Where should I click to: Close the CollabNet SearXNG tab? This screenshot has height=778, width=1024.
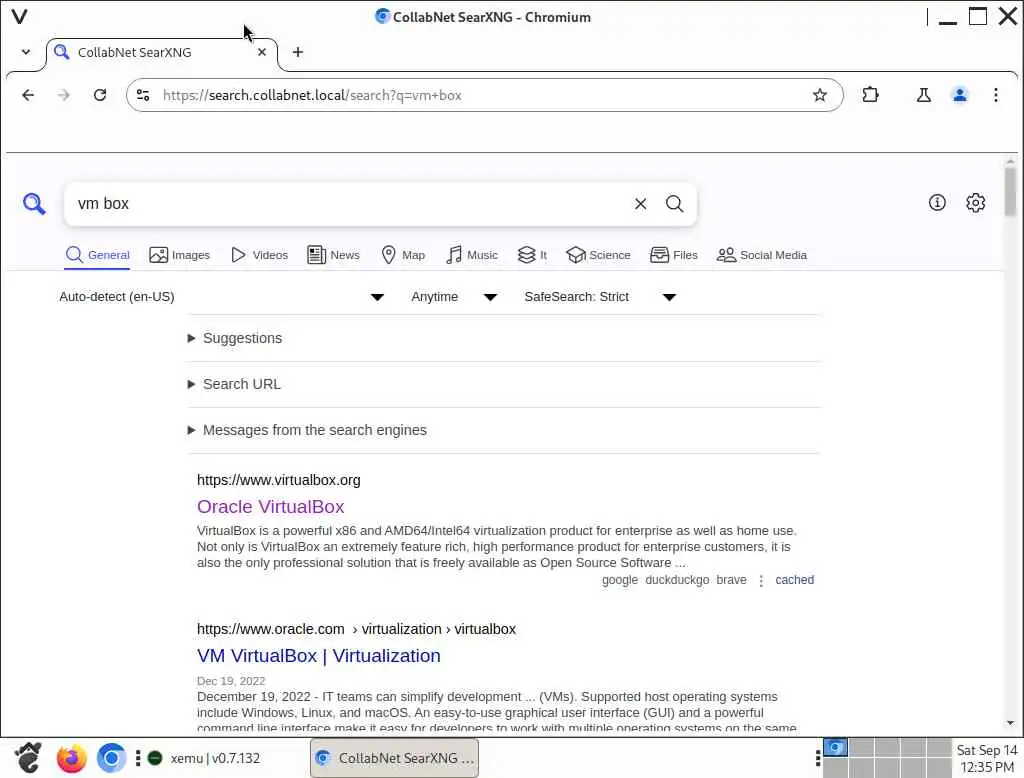pyautogui.click(x=262, y=52)
